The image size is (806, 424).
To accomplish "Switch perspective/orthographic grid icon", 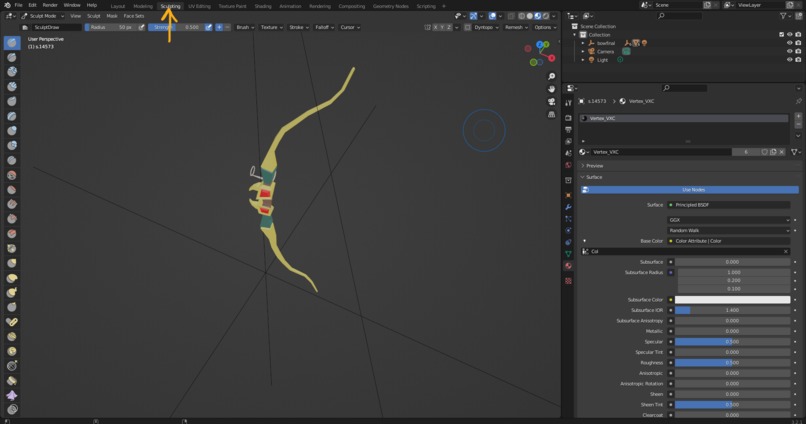I will coord(552,114).
